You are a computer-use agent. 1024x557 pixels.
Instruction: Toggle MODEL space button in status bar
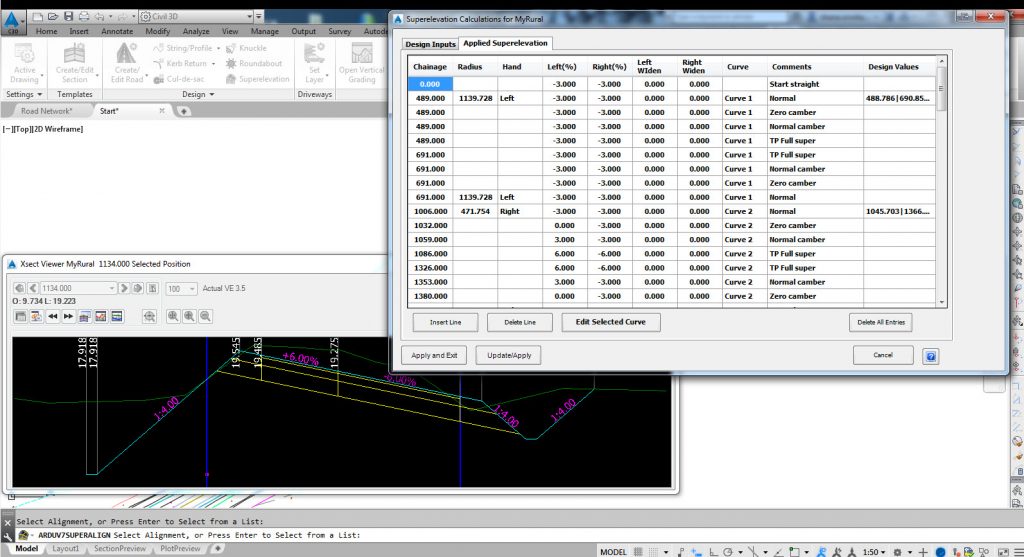[613, 552]
